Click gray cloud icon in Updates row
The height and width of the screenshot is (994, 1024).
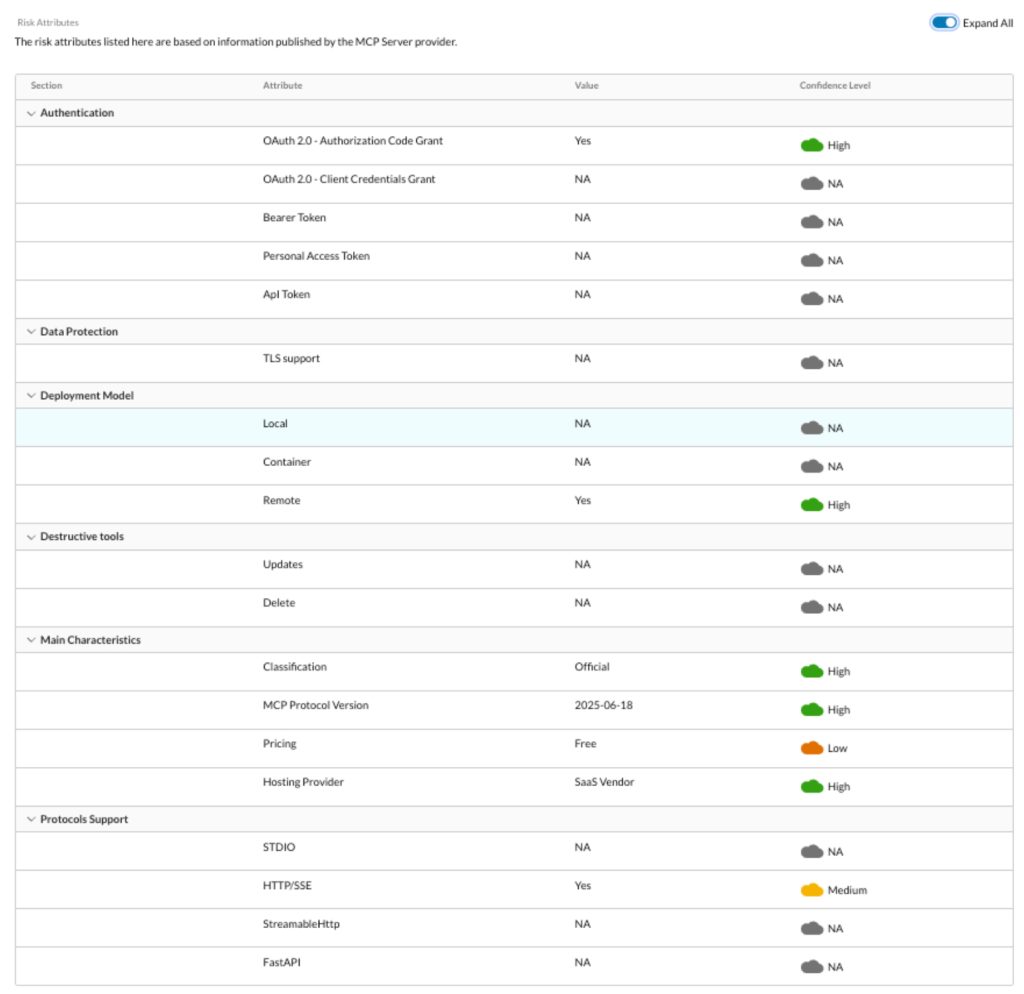tap(812, 569)
